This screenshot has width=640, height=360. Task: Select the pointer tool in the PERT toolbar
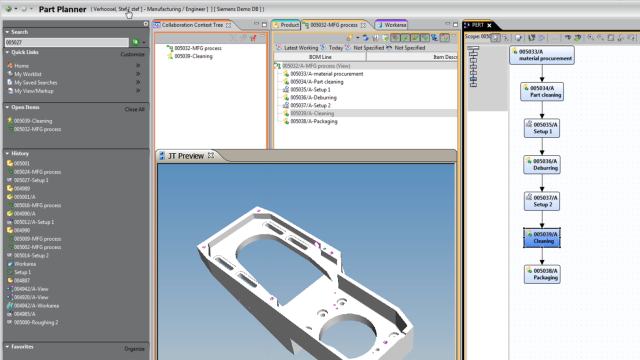pos(496,38)
